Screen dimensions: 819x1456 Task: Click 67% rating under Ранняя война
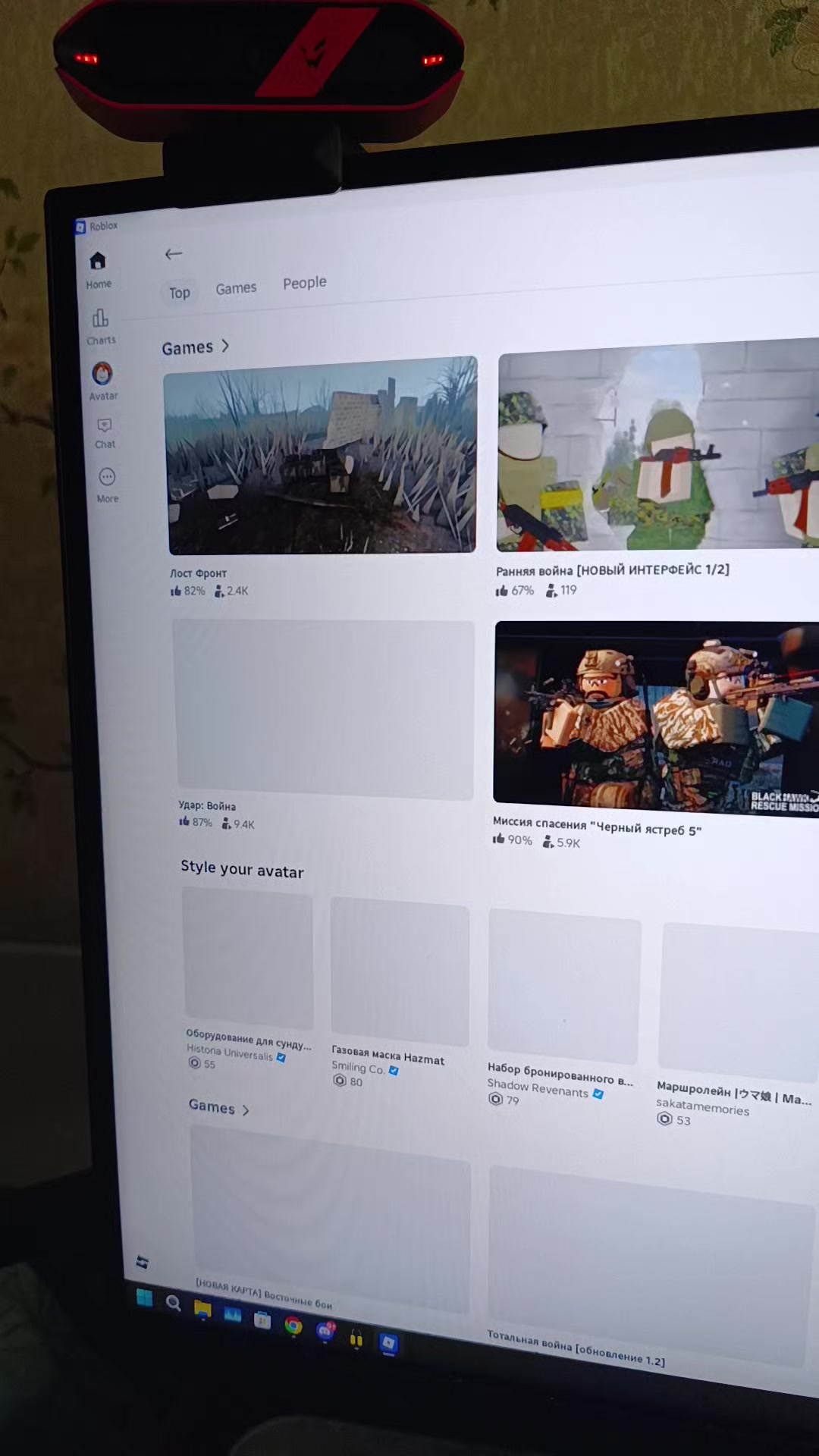[x=515, y=591]
